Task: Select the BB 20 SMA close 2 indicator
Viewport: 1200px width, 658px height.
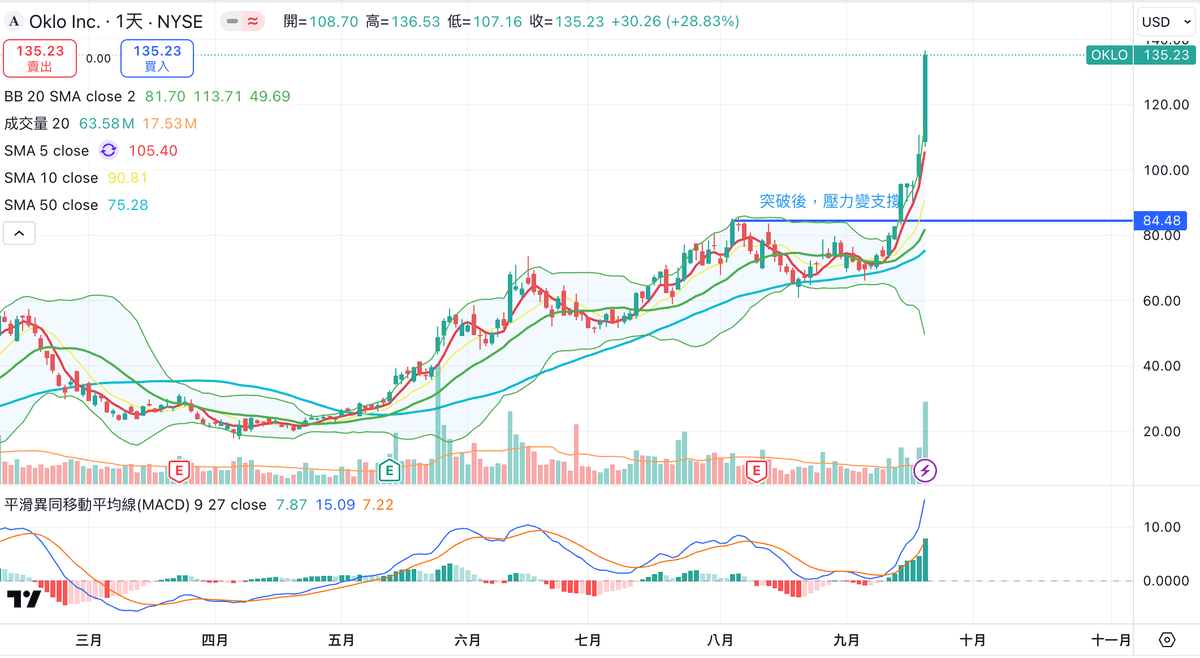Action: (x=70, y=97)
